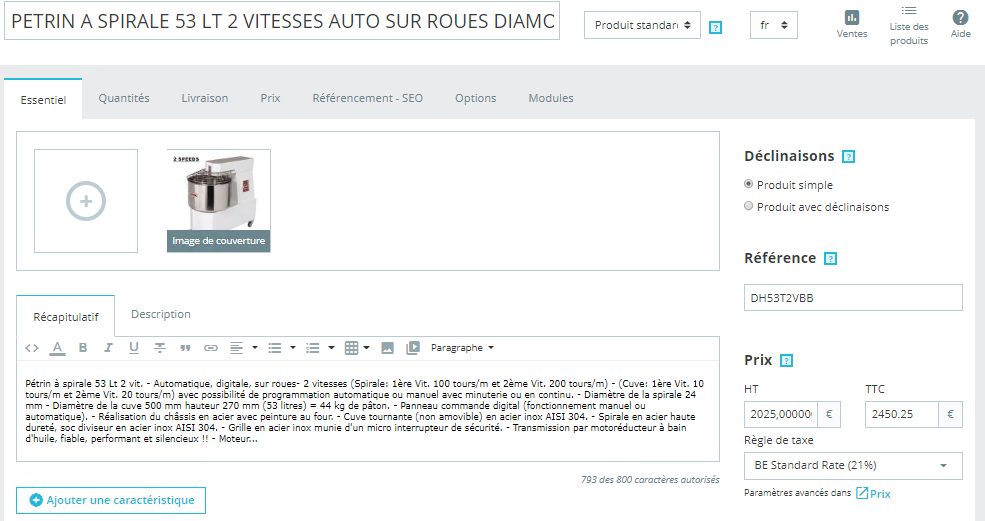
Task: Click the plus icon to add an image
Action: tap(86, 201)
